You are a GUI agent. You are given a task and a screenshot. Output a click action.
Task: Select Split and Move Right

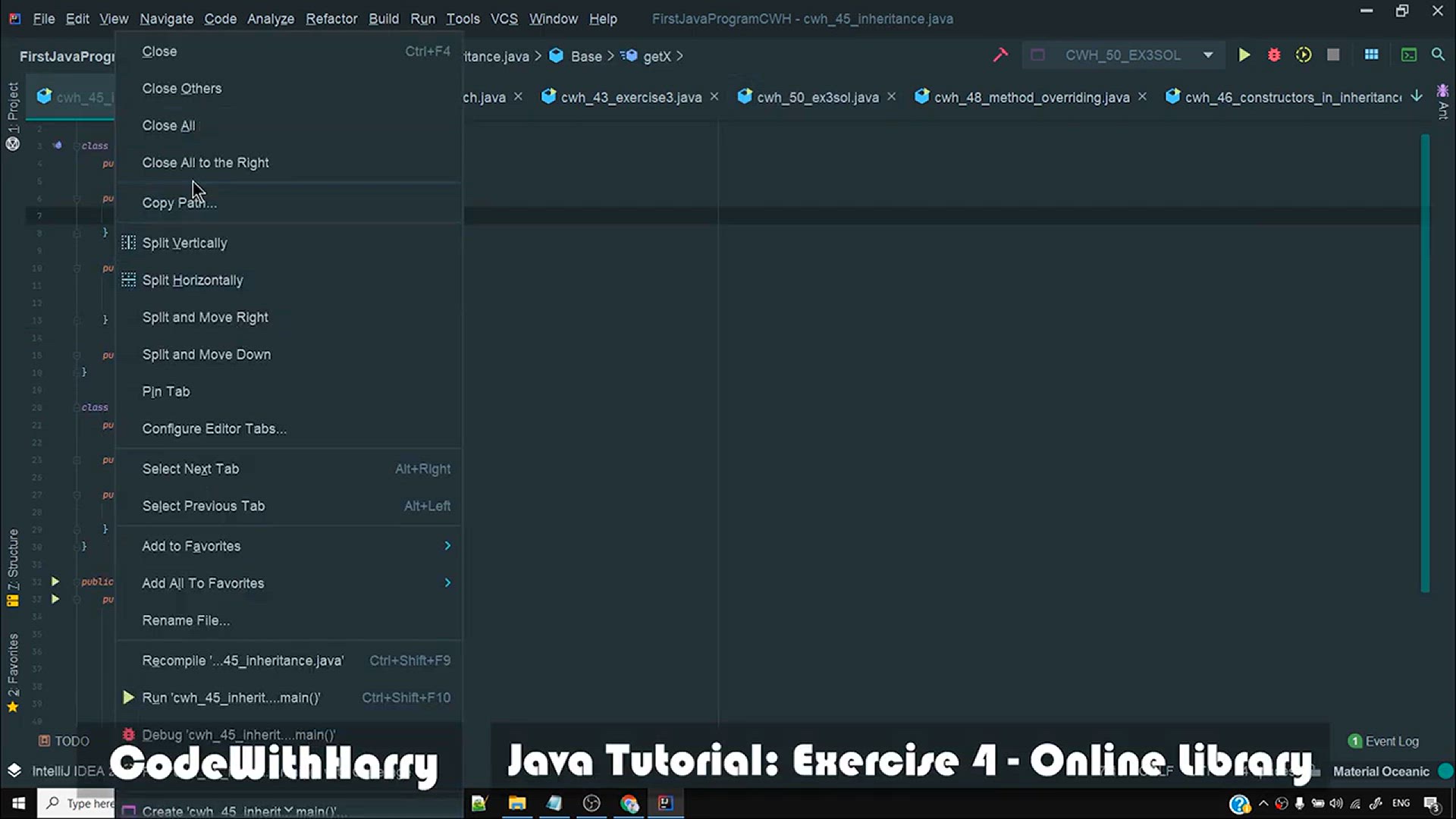click(289, 318)
